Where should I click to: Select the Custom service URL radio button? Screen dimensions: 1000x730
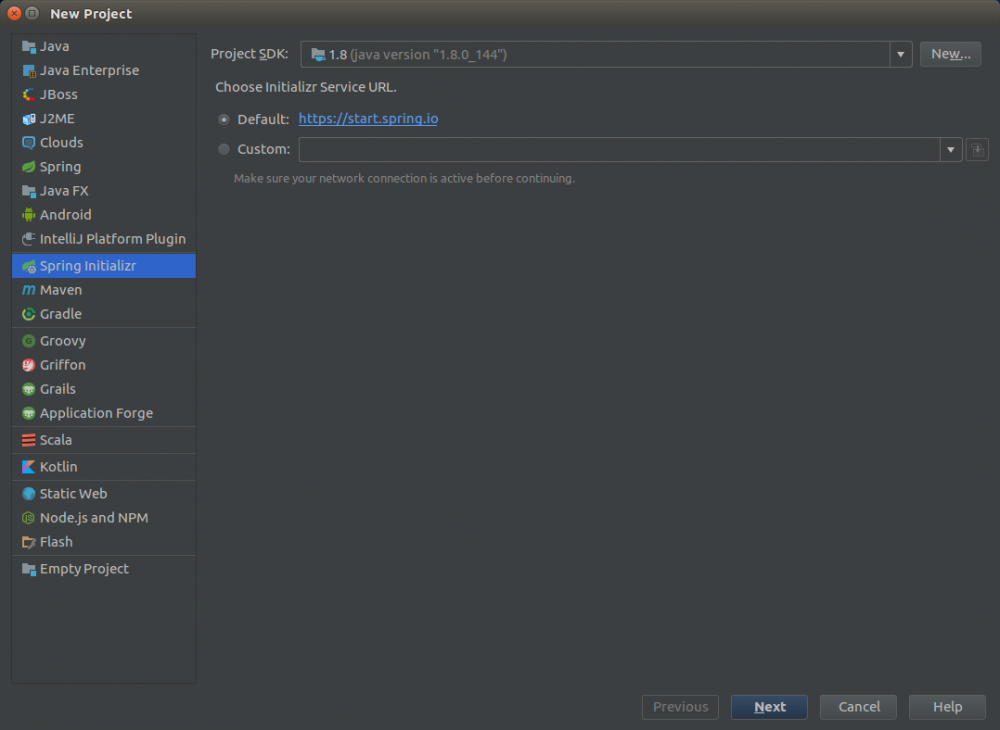(224, 150)
